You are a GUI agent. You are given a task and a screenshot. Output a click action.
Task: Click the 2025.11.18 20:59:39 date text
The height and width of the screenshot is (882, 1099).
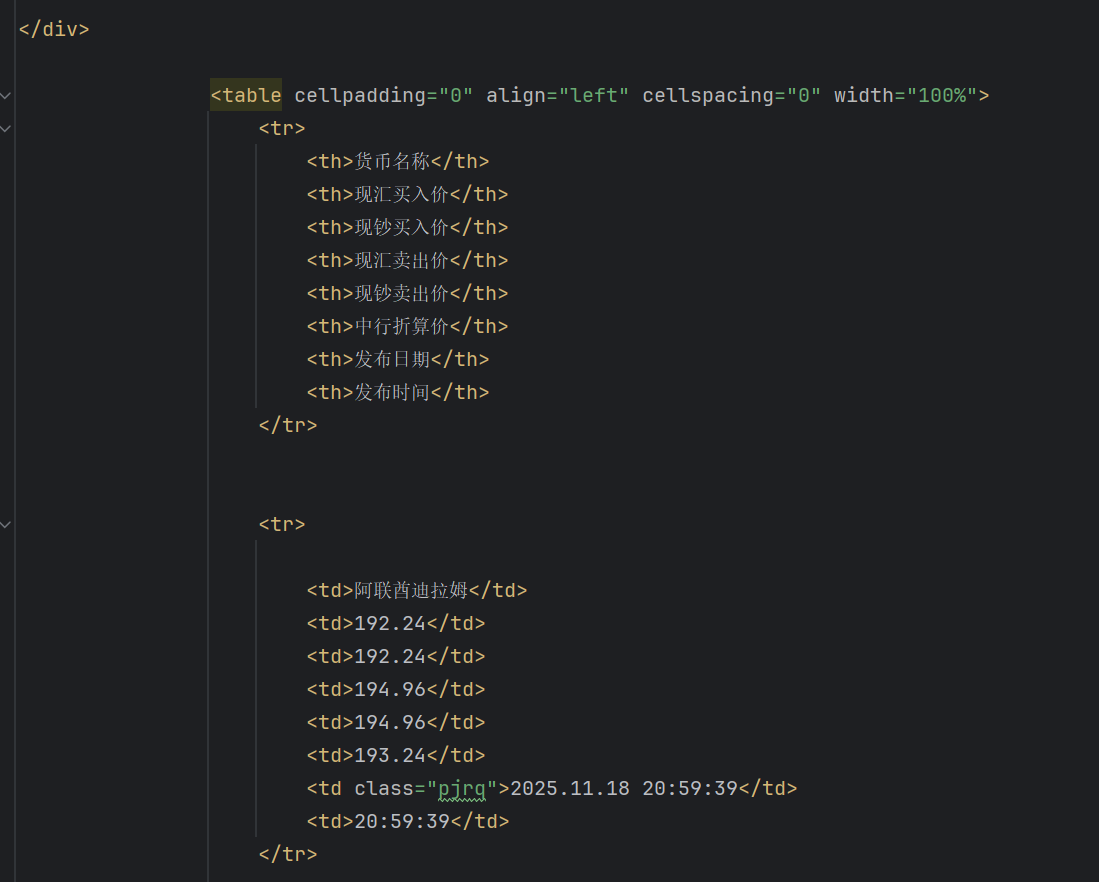pyautogui.click(x=624, y=789)
